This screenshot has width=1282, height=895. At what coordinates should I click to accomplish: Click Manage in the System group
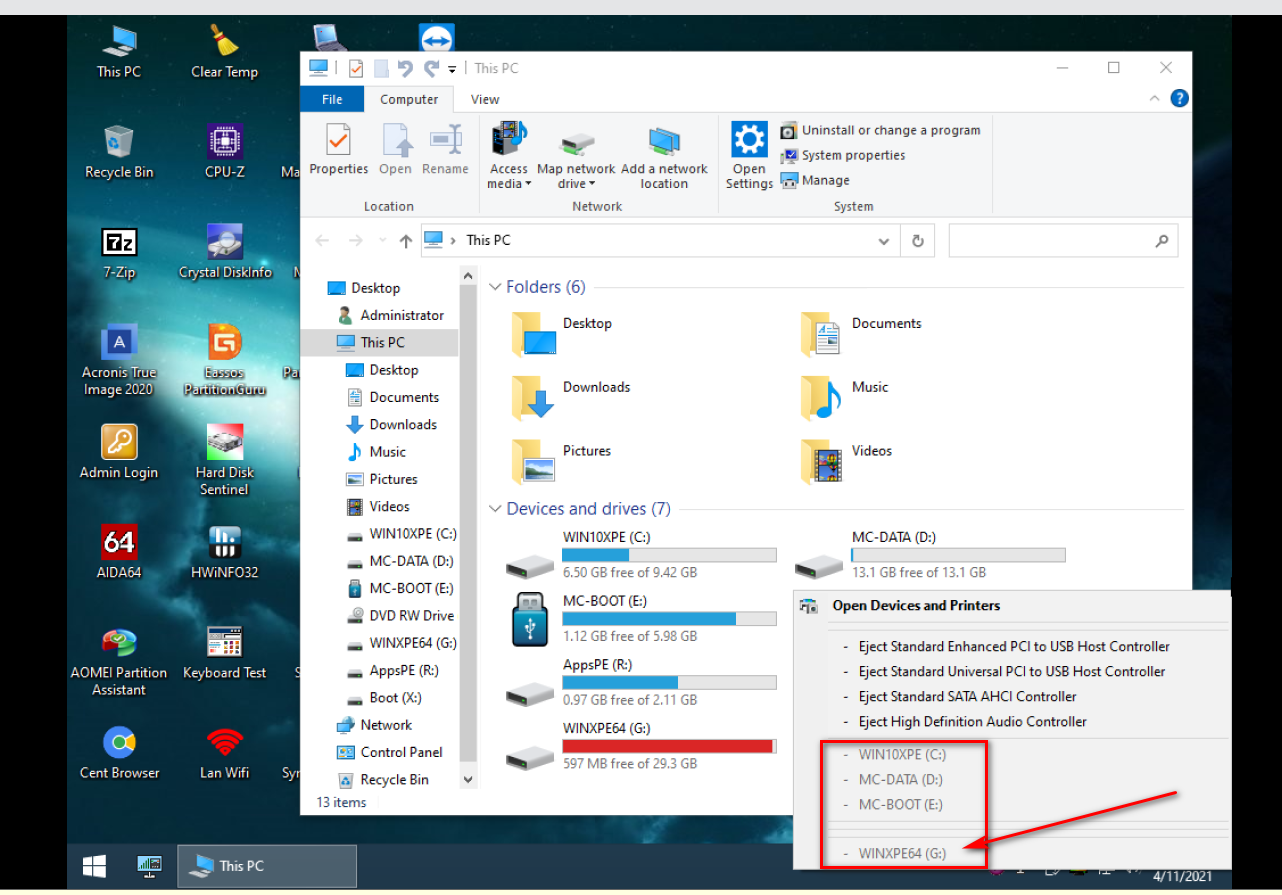815,180
